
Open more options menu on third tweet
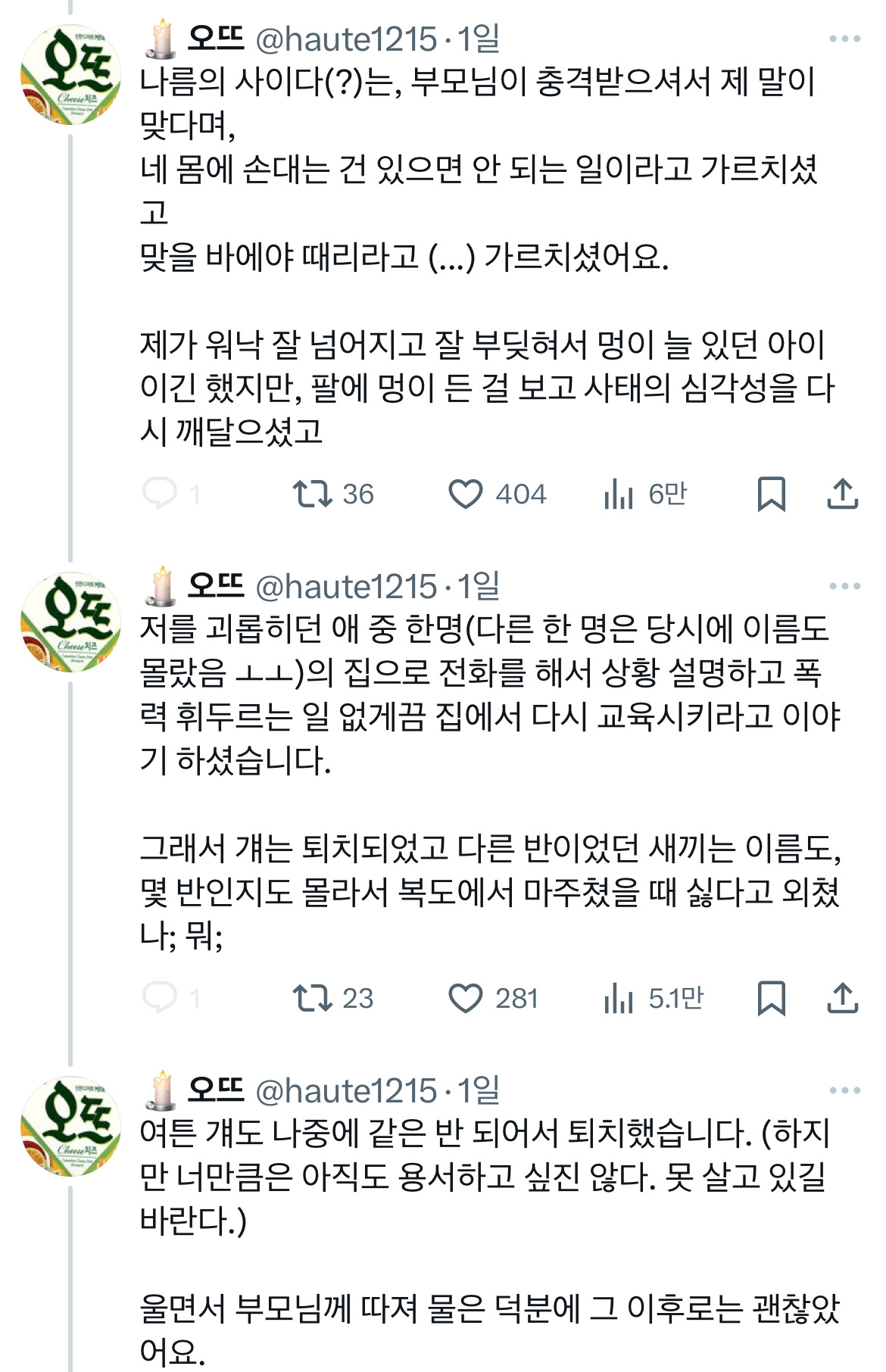[x=844, y=1090]
